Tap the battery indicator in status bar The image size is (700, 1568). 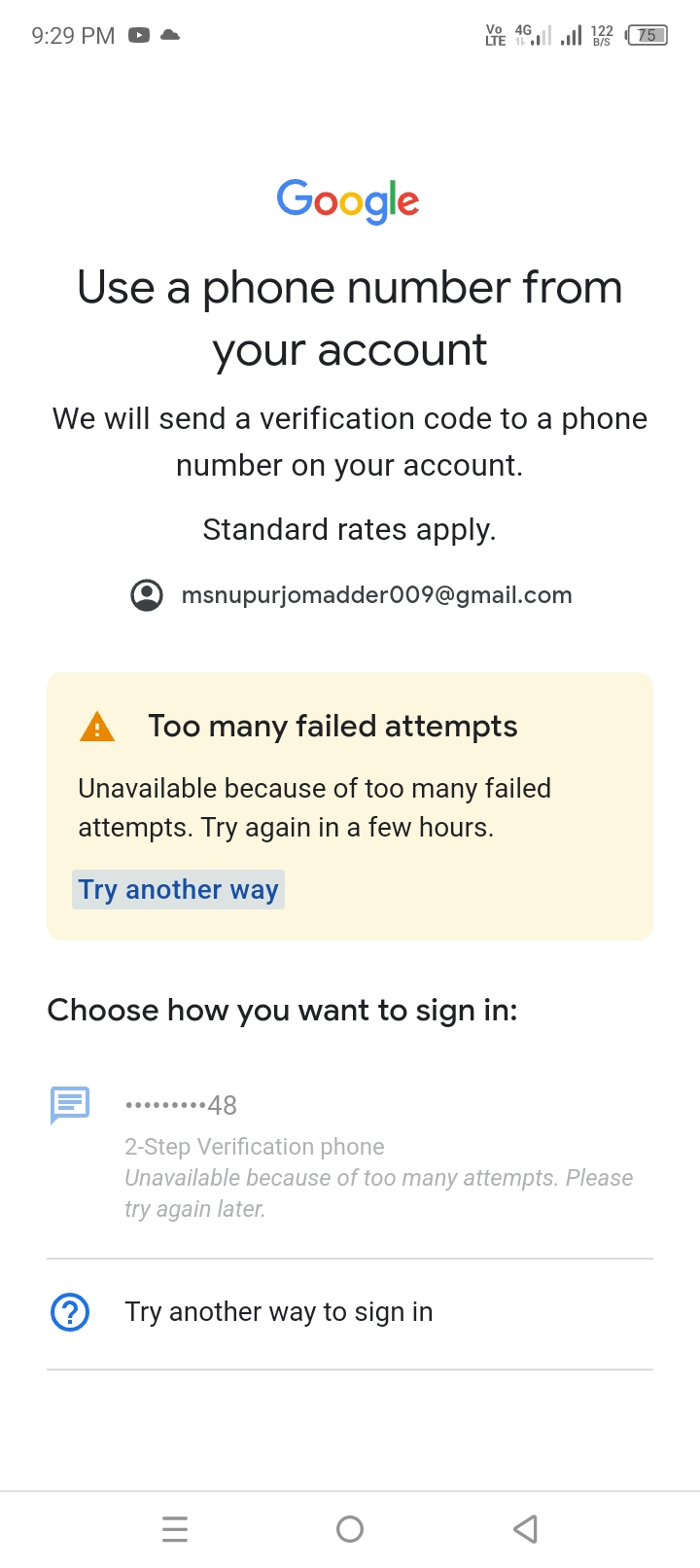coord(647,36)
